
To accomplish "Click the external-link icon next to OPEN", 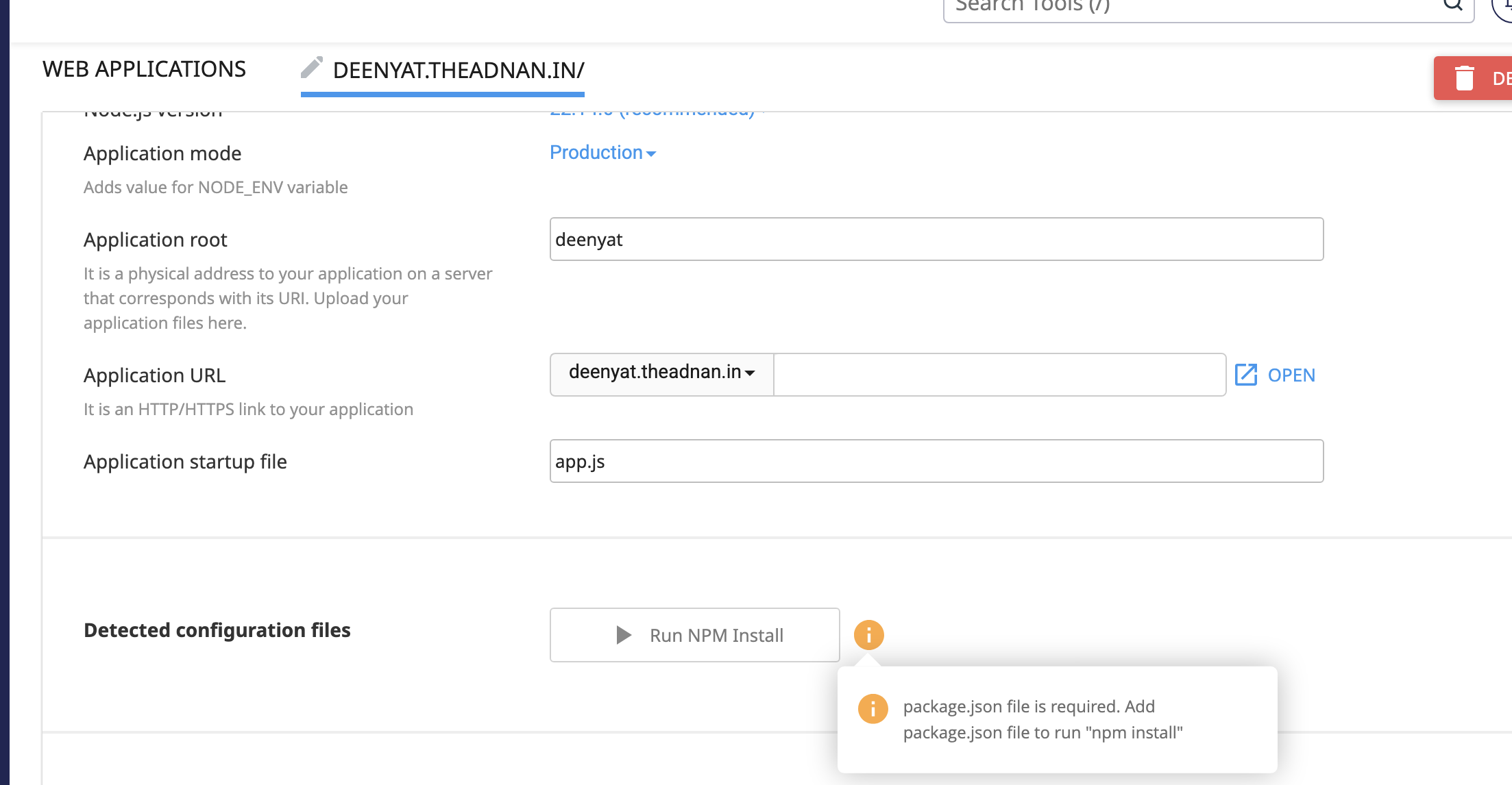I will pyautogui.click(x=1245, y=375).
